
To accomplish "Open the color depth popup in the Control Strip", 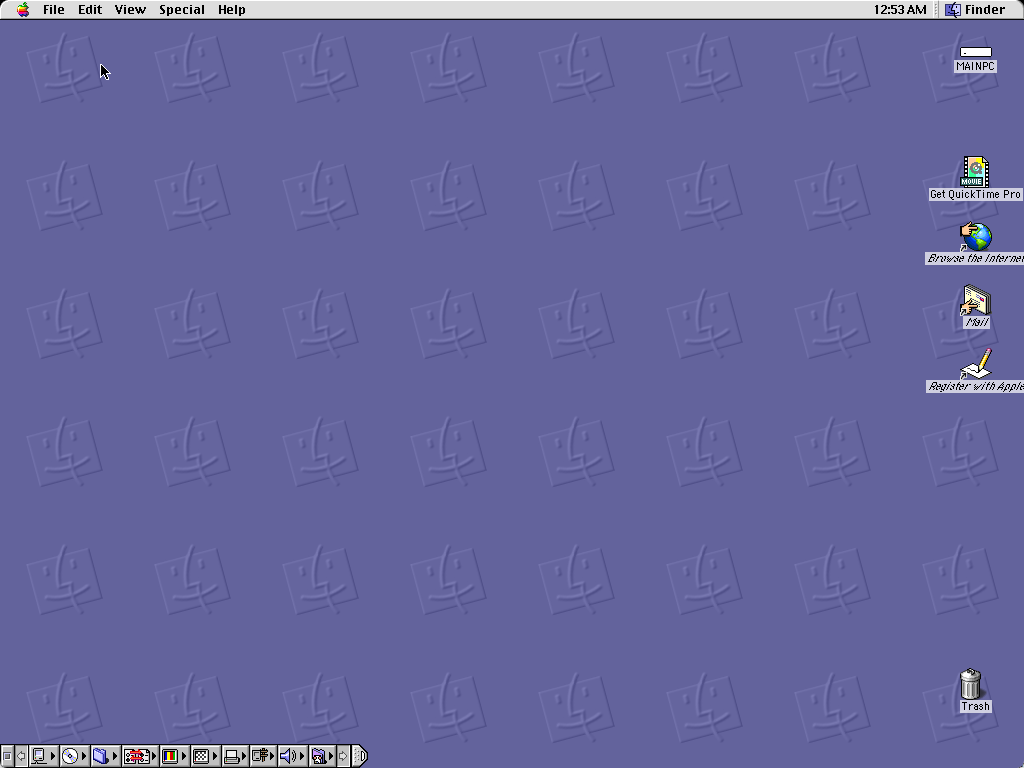I will [x=169, y=756].
